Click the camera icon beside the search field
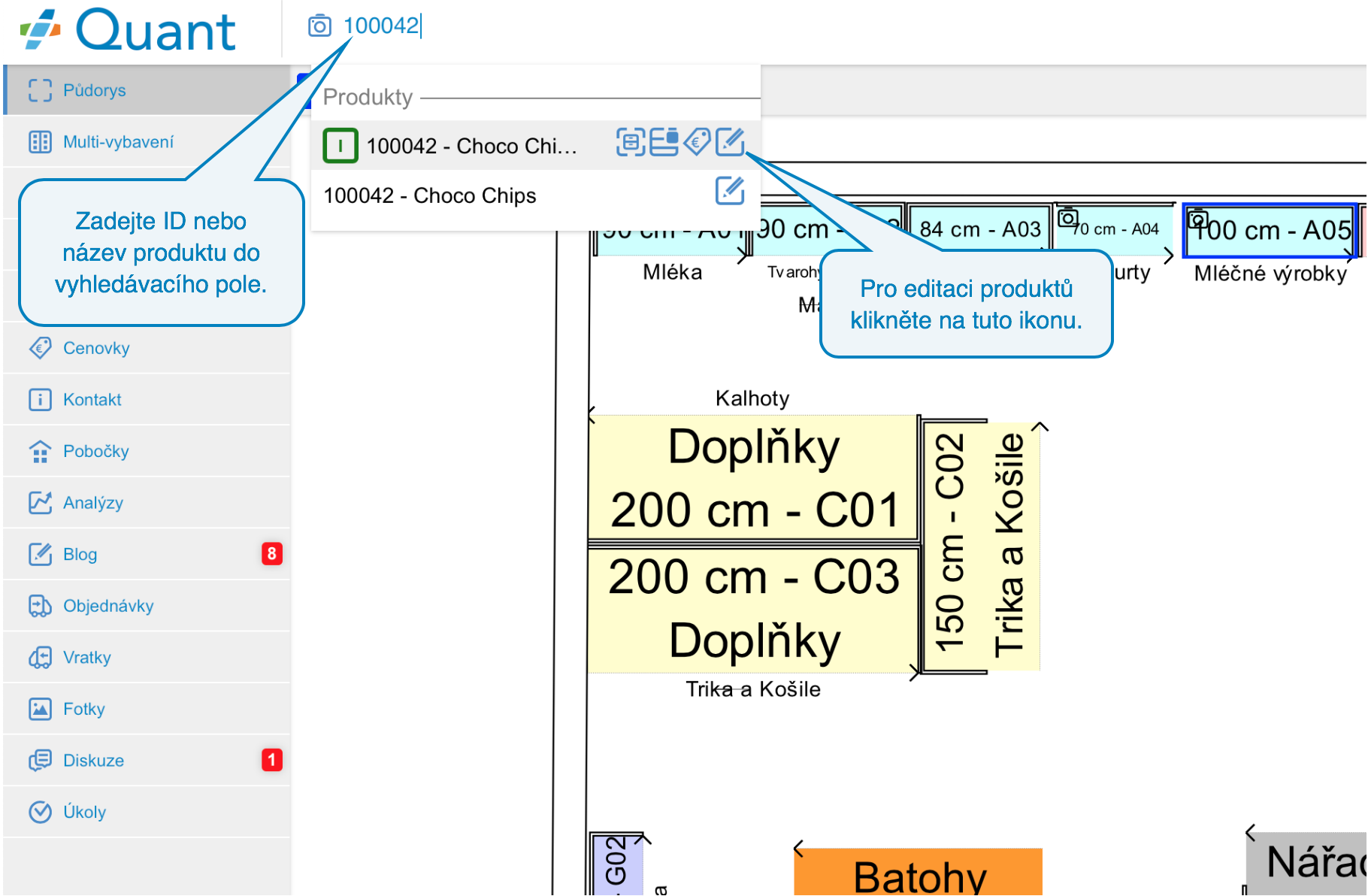Screen dimensions: 1368x896 [x=319, y=26]
